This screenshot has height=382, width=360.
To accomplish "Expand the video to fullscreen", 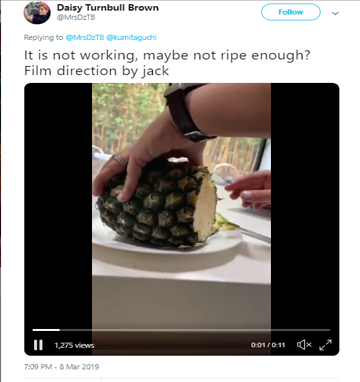I will 325,345.
